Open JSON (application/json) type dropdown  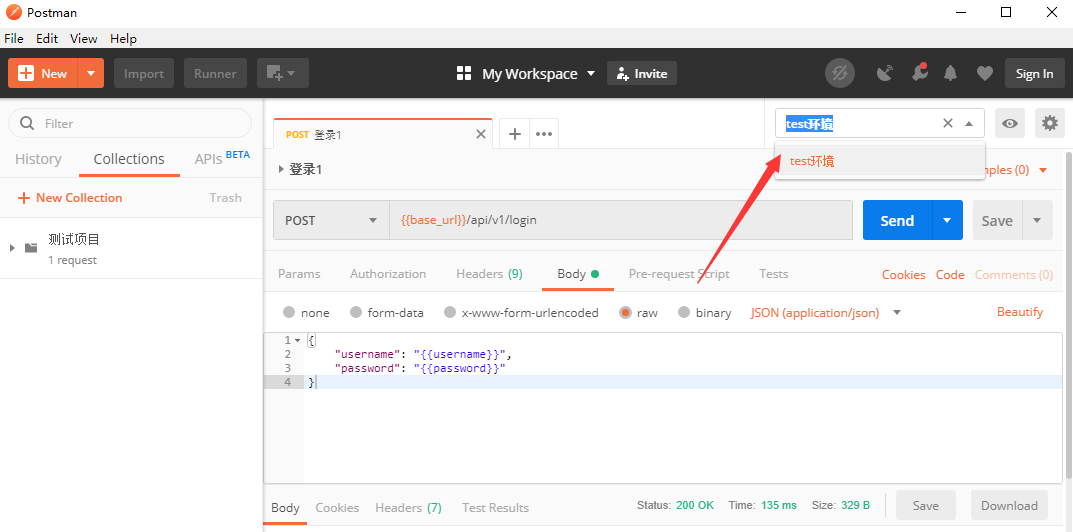tap(826, 312)
